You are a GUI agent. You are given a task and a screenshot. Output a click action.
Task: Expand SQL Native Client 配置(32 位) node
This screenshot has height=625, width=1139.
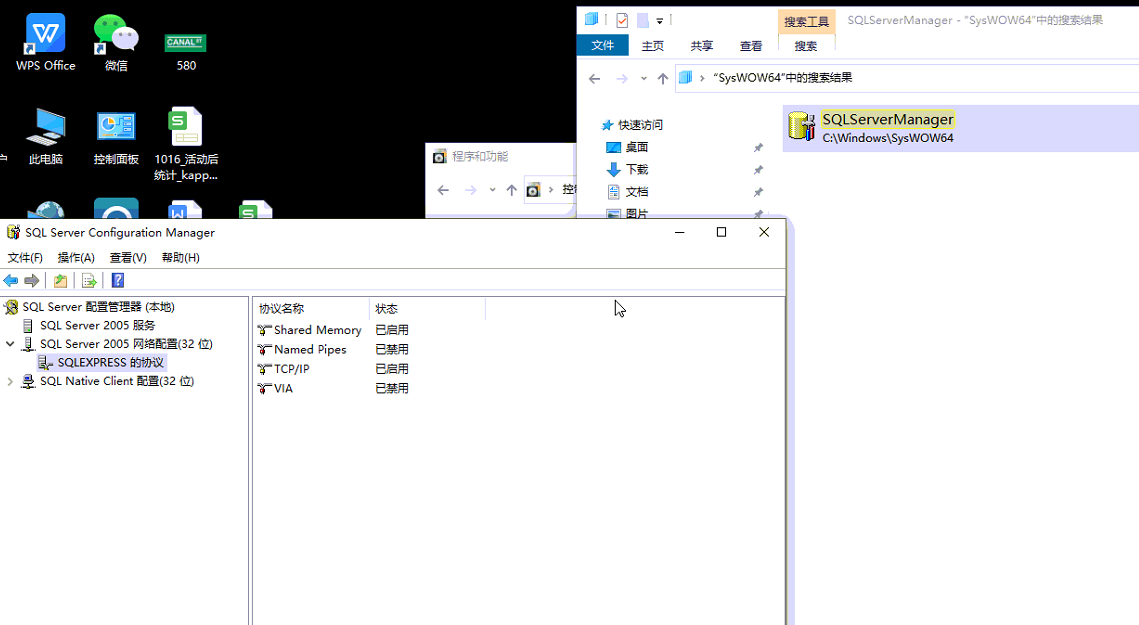10,381
